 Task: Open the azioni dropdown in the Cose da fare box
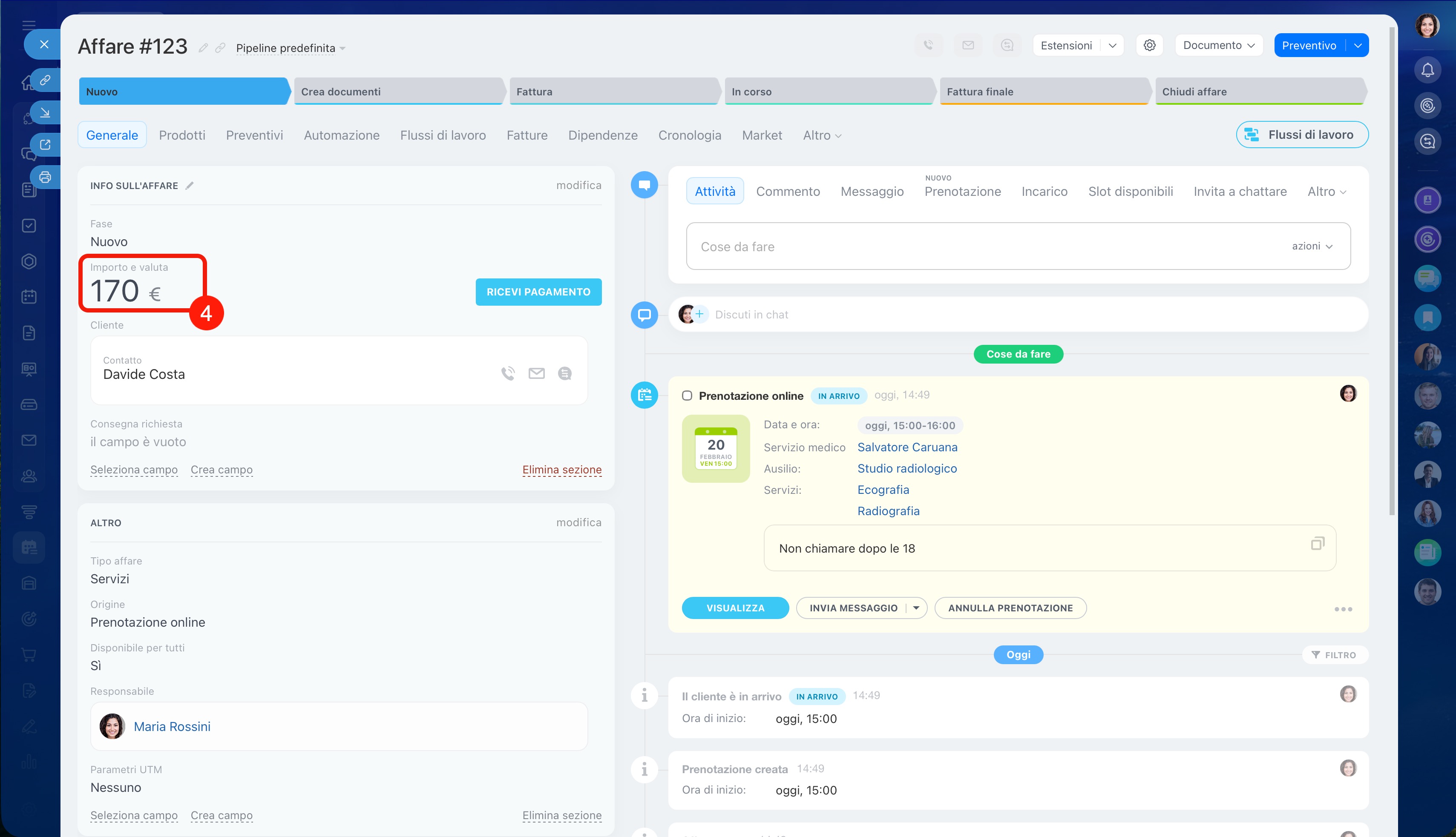(x=1312, y=246)
